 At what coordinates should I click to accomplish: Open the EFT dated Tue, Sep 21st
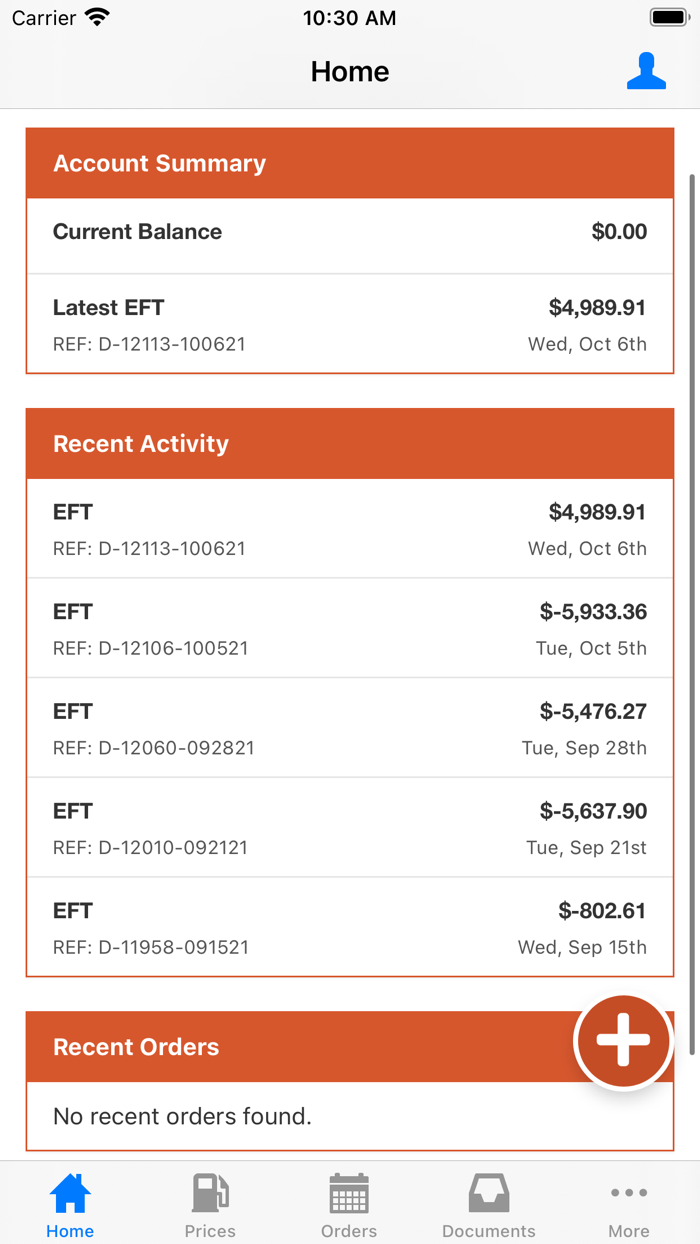pos(349,827)
